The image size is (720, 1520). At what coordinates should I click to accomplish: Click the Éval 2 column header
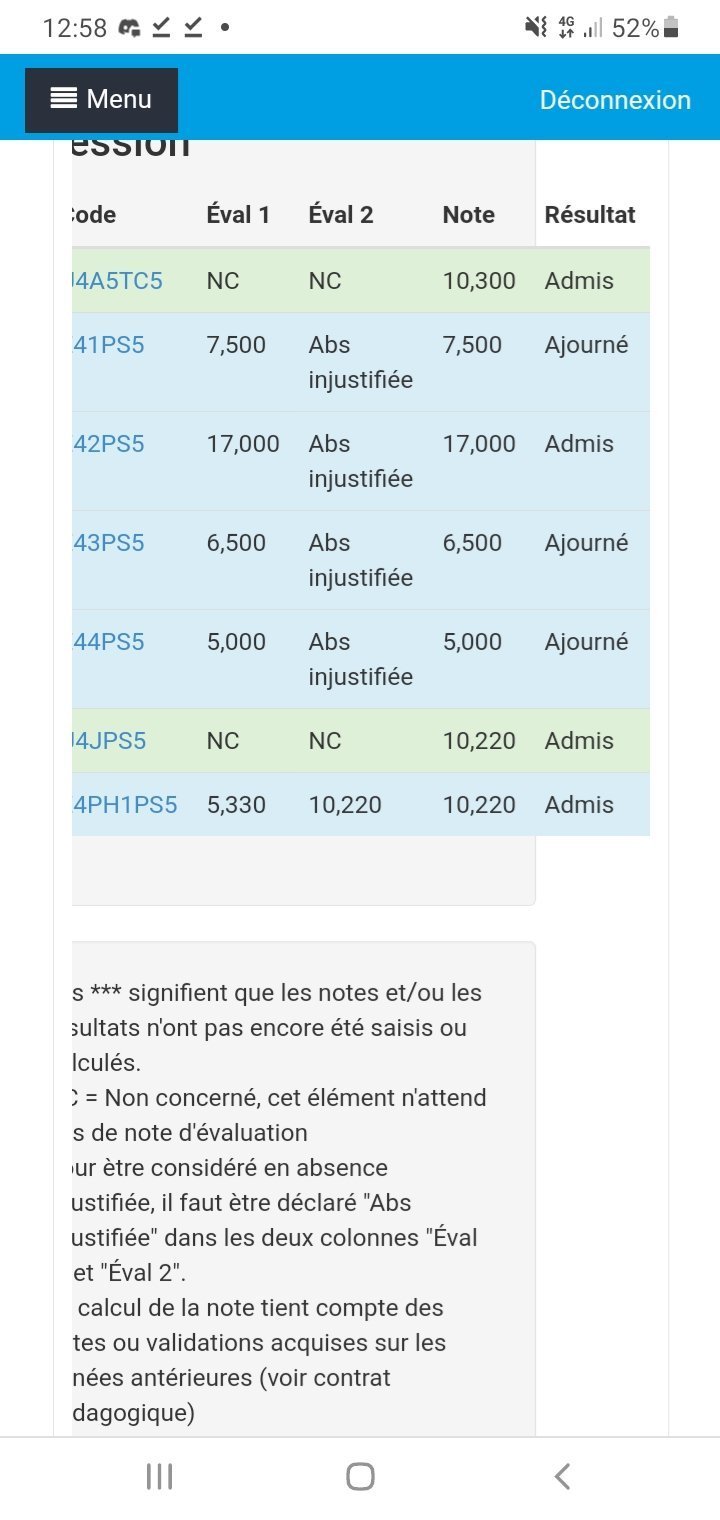tap(341, 215)
